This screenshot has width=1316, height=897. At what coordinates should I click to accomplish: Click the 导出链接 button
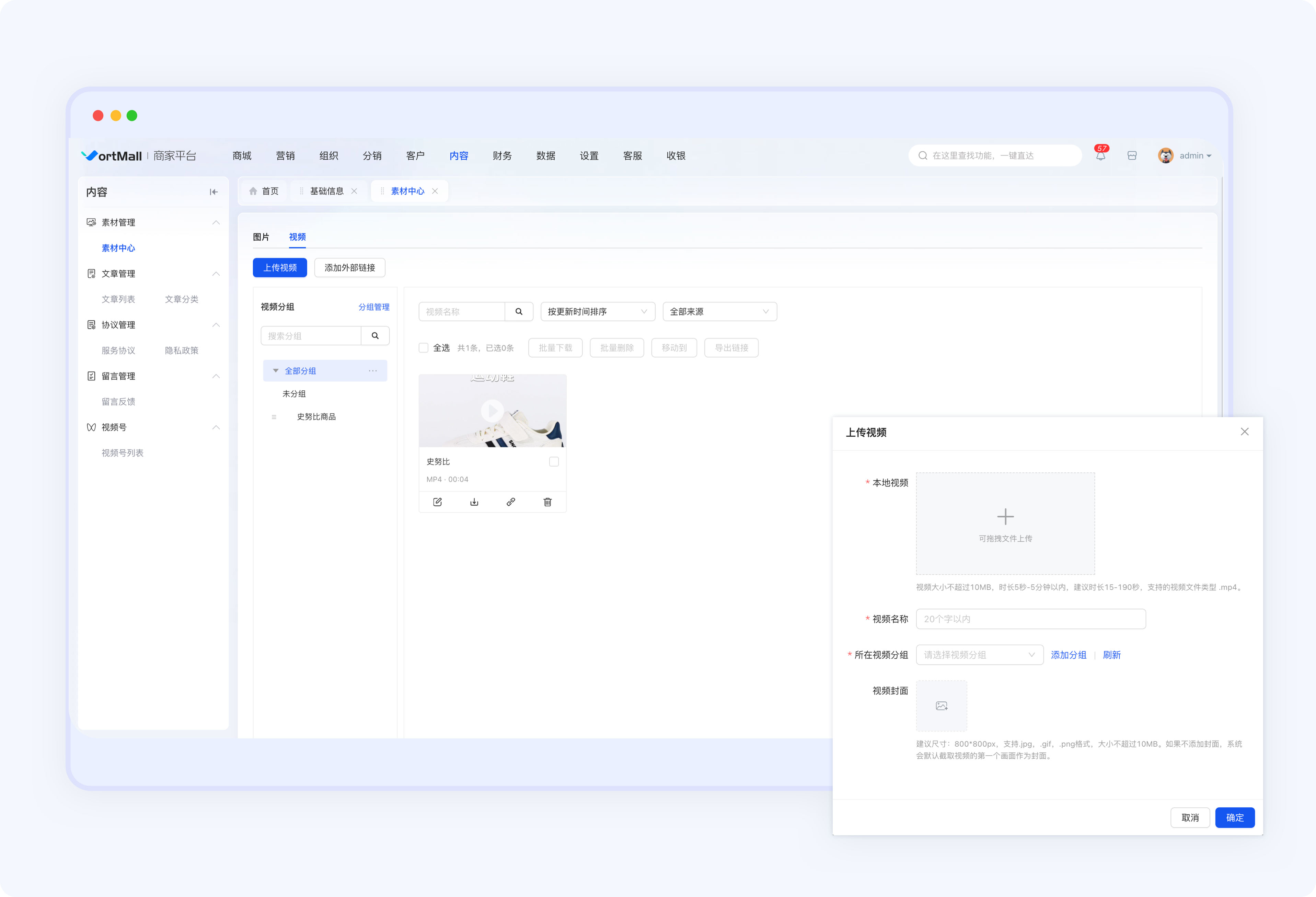coord(731,348)
